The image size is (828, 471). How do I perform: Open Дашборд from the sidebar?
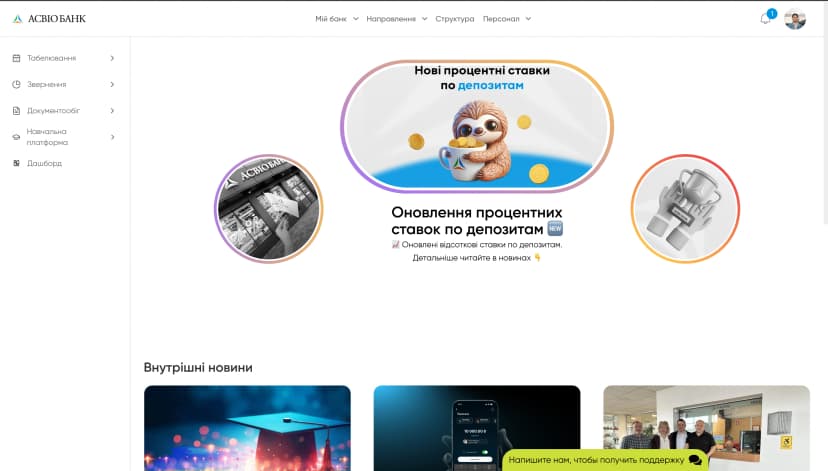click(44, 163)
